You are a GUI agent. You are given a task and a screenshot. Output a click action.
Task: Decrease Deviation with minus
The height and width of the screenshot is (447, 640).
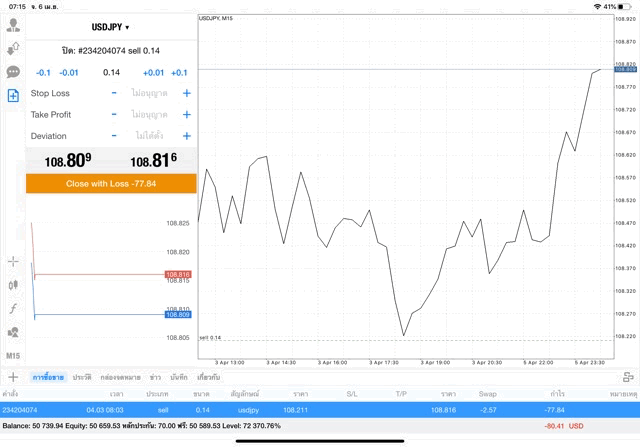[114, 136]
